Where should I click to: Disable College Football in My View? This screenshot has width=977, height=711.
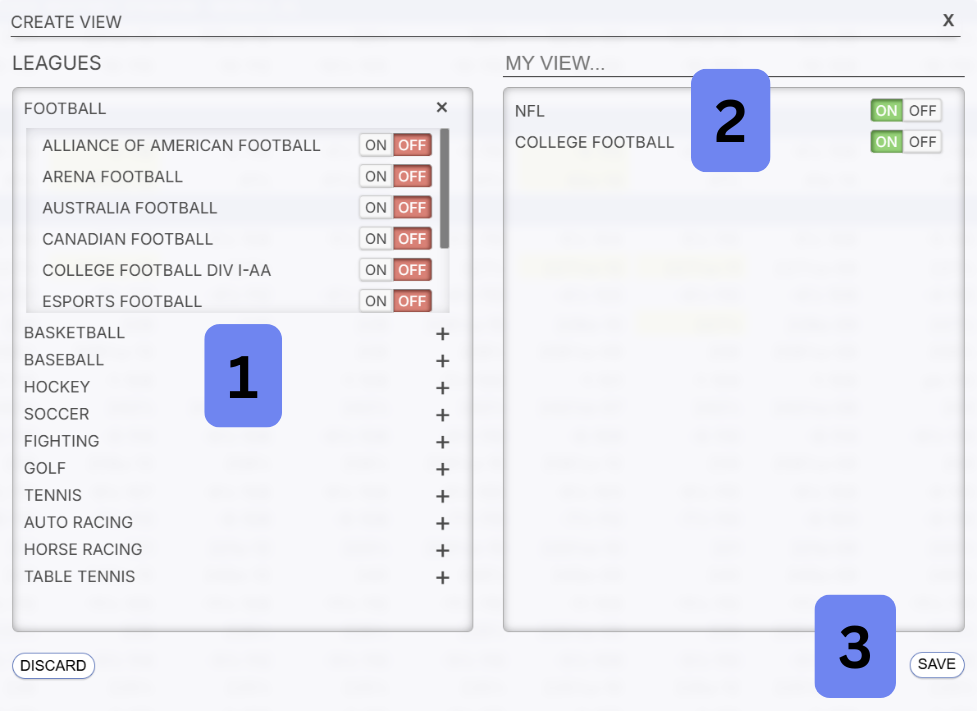[x=922, y=142]
